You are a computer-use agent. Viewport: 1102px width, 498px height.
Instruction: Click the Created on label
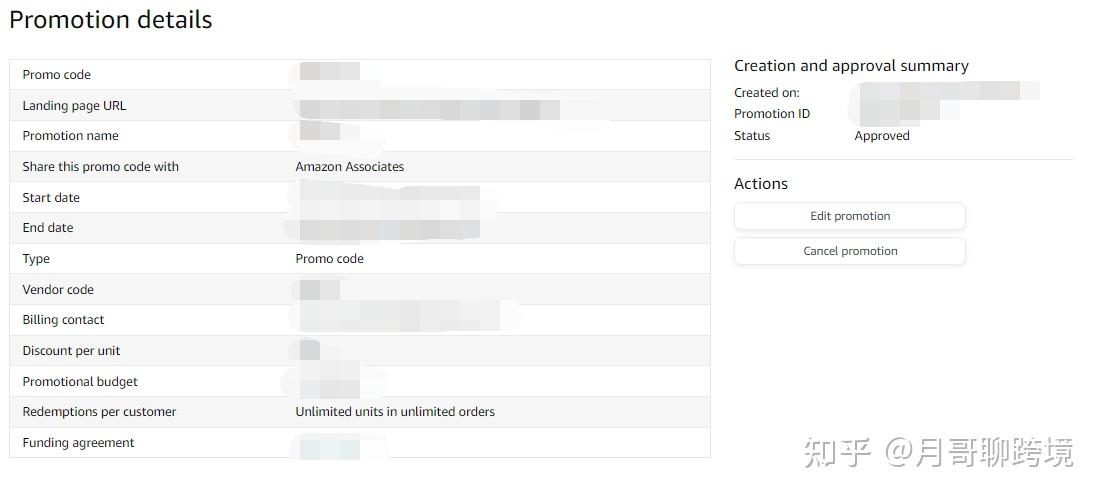[767, 93]
